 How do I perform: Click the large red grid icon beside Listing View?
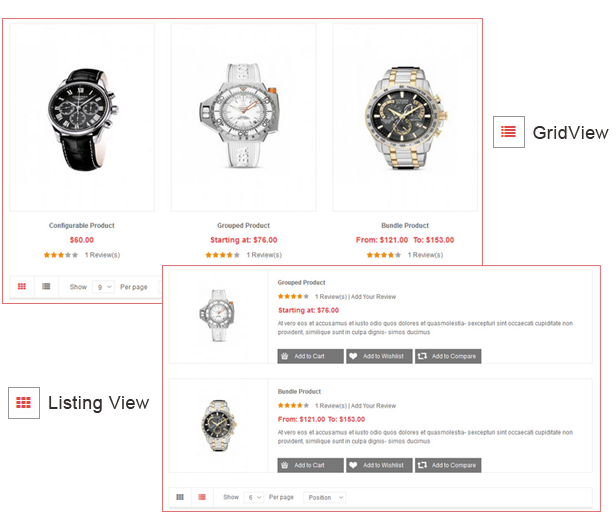coord(24,403)
